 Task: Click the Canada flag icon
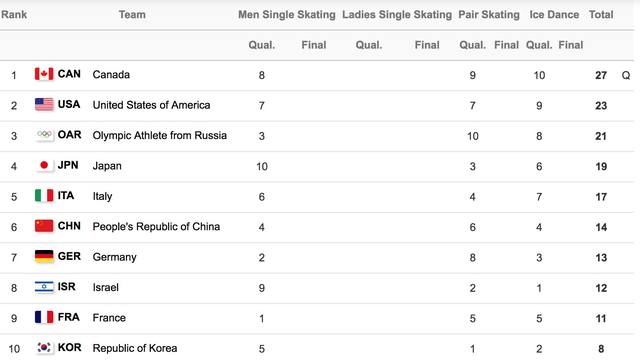[x=44, y=74]
